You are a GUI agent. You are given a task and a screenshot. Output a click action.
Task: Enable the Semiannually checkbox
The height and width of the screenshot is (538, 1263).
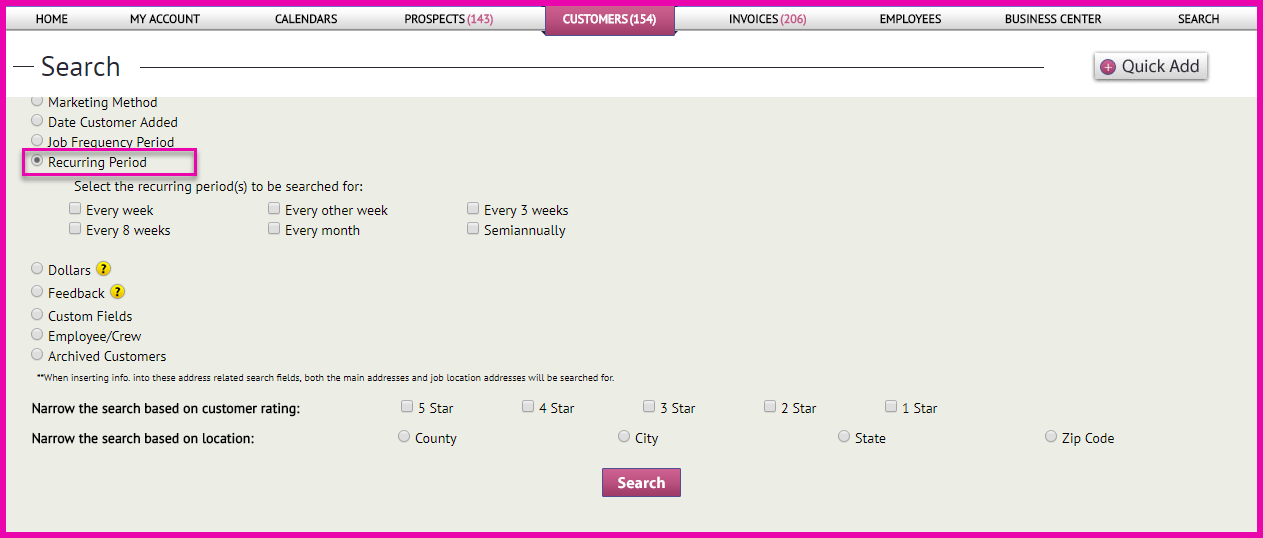pyautogui.click(x=473, y=228)
